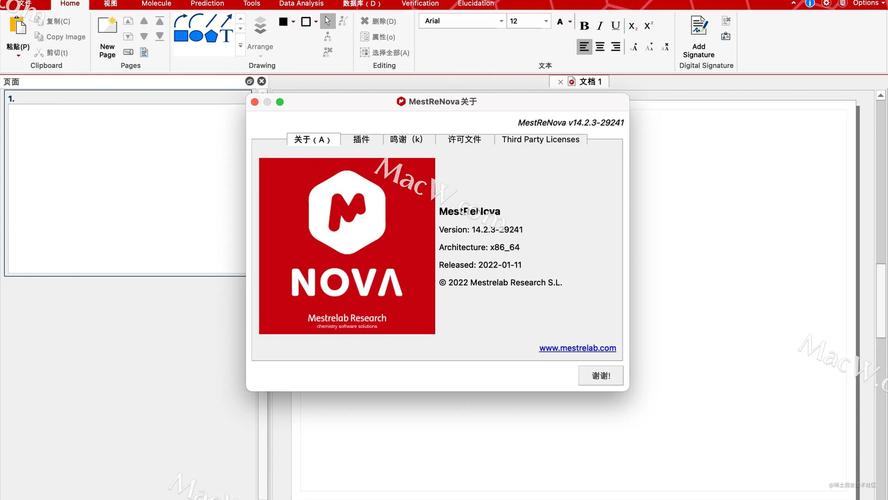Open the font color A dropdown arrow
This screenshot has height=500, width=888.
[x=570, y=22]
